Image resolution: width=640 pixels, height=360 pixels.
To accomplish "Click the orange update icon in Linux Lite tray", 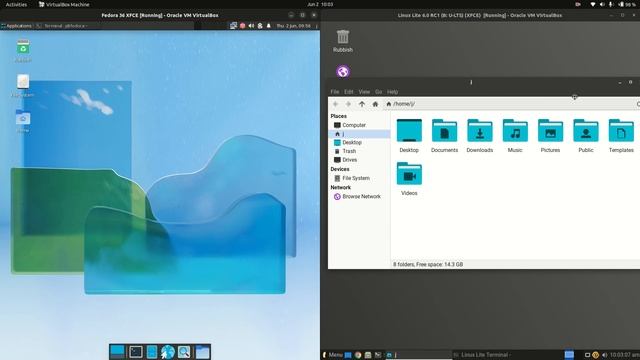I will coord(596,355).
